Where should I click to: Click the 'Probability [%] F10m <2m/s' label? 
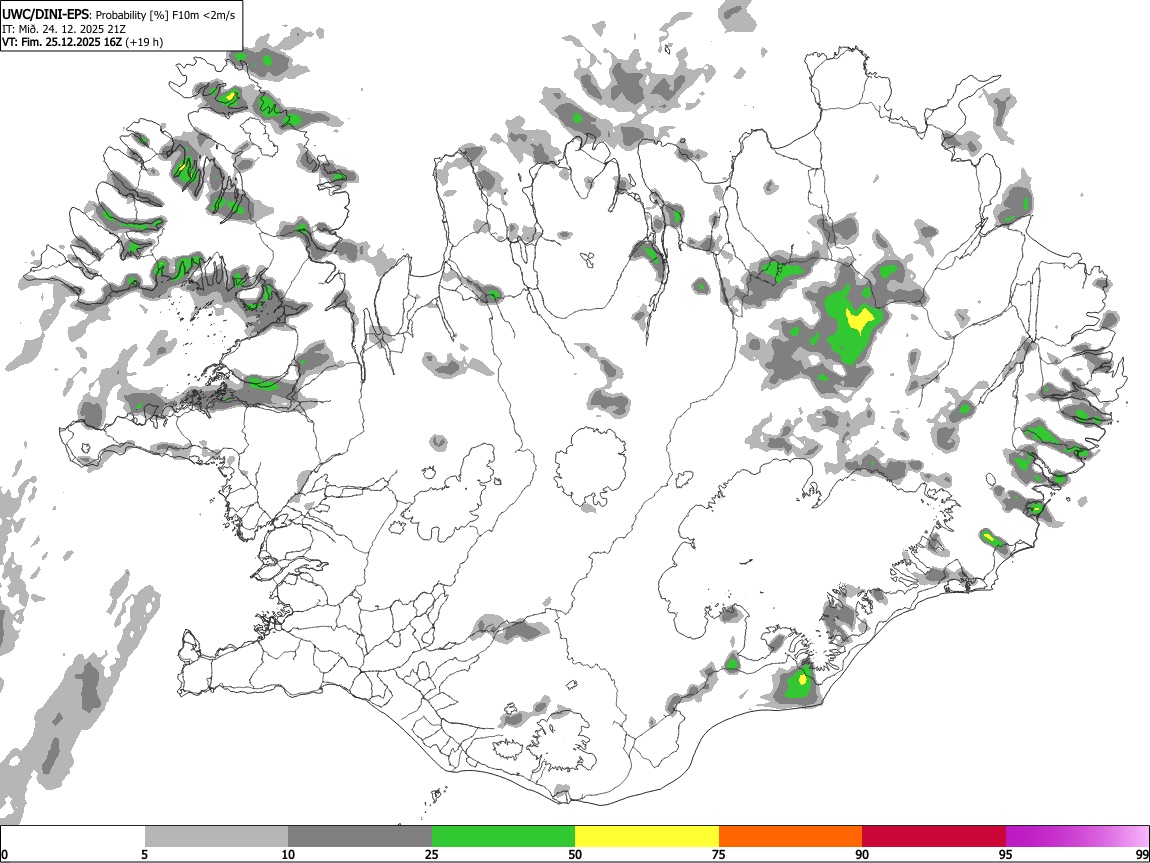166,15
